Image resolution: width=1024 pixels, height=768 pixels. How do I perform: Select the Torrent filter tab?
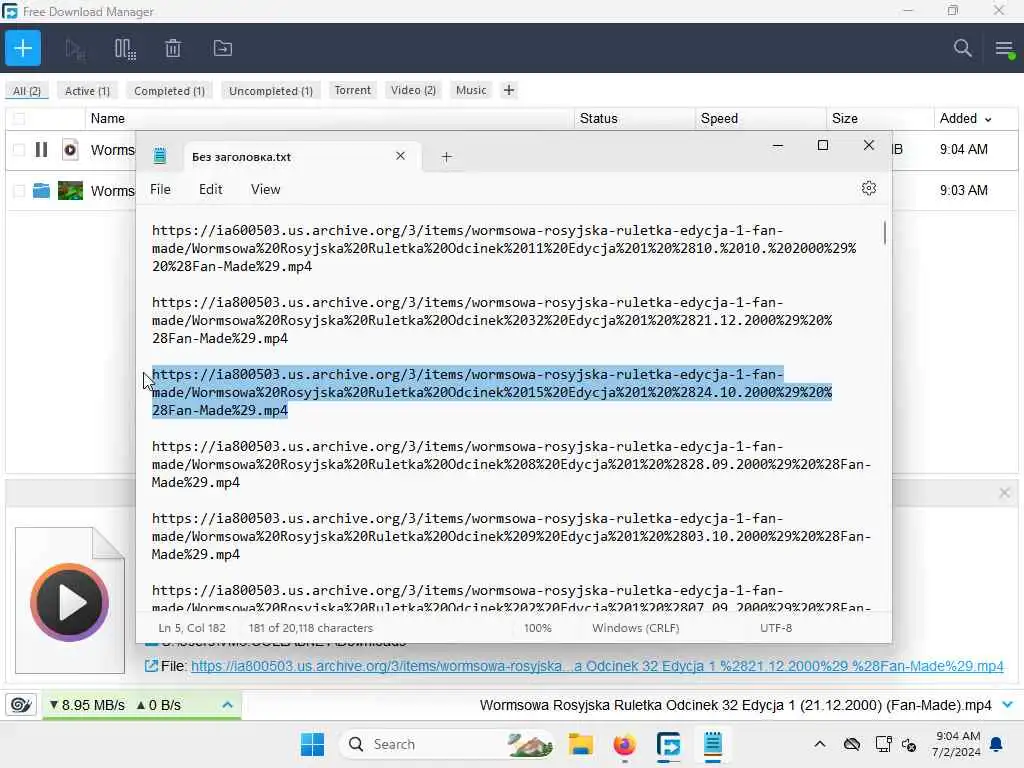coord(353,90)
